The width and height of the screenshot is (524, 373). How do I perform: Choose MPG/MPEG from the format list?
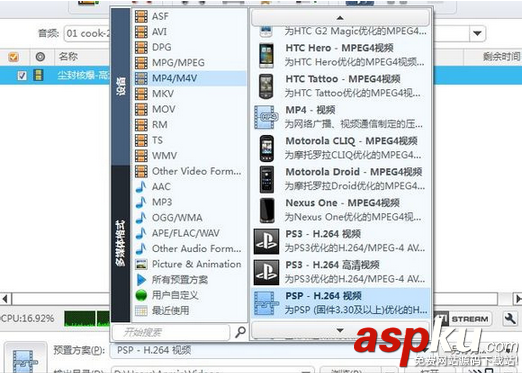190,63
